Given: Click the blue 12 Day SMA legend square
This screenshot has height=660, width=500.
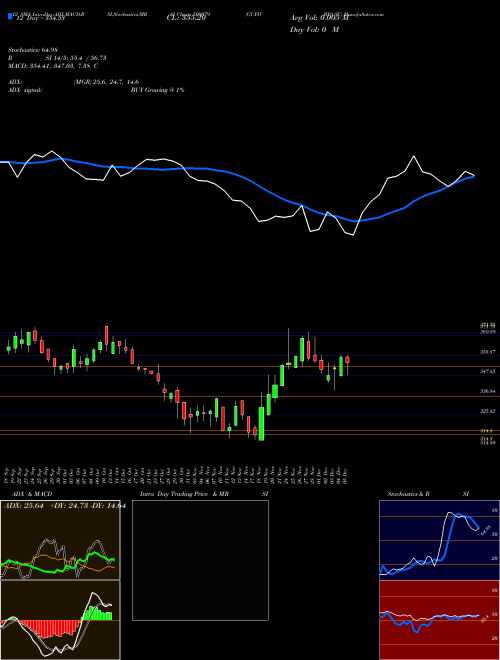Looking at the screenshot, I should (10, 16).
